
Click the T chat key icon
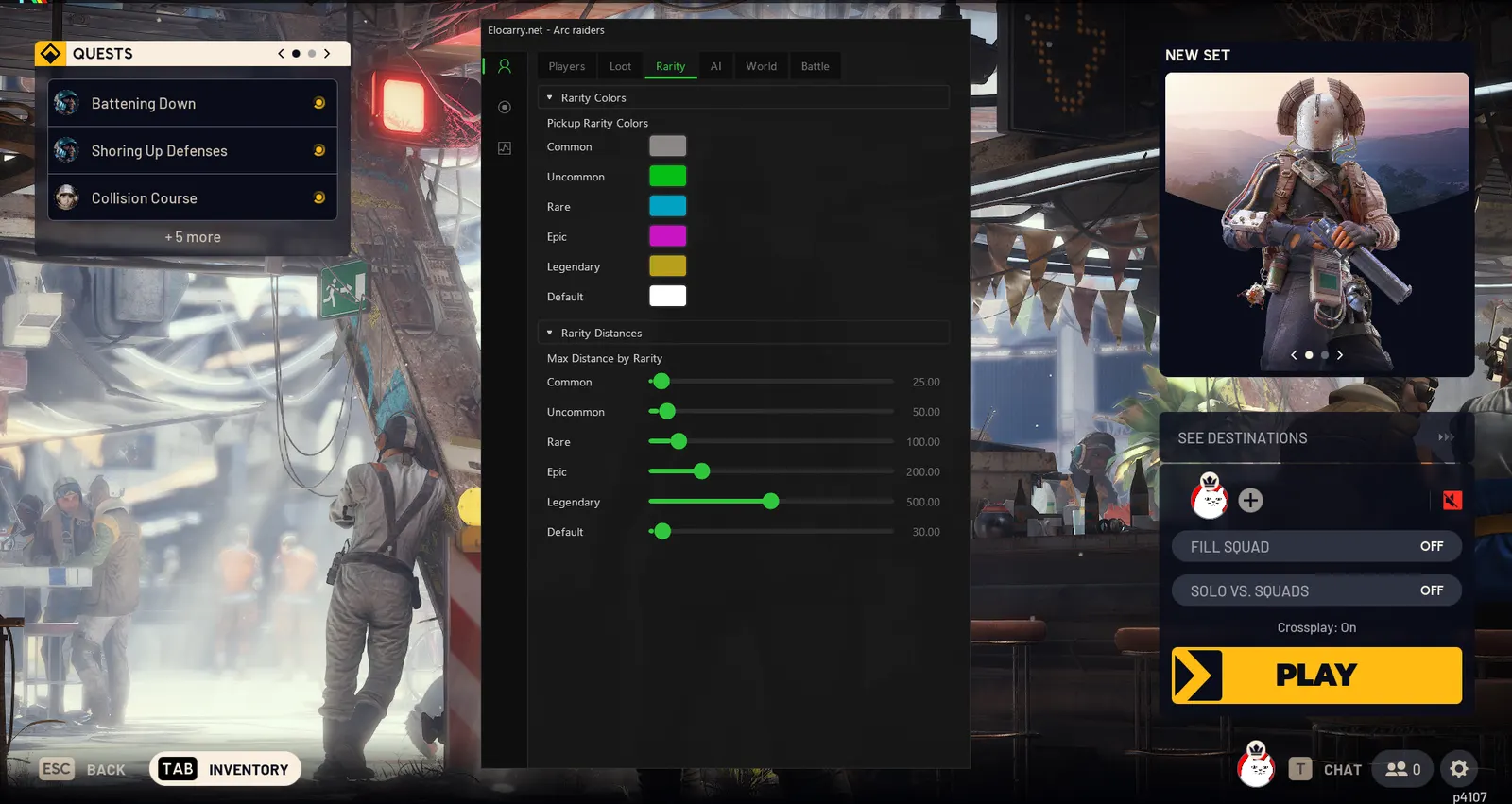[1300, 769]
